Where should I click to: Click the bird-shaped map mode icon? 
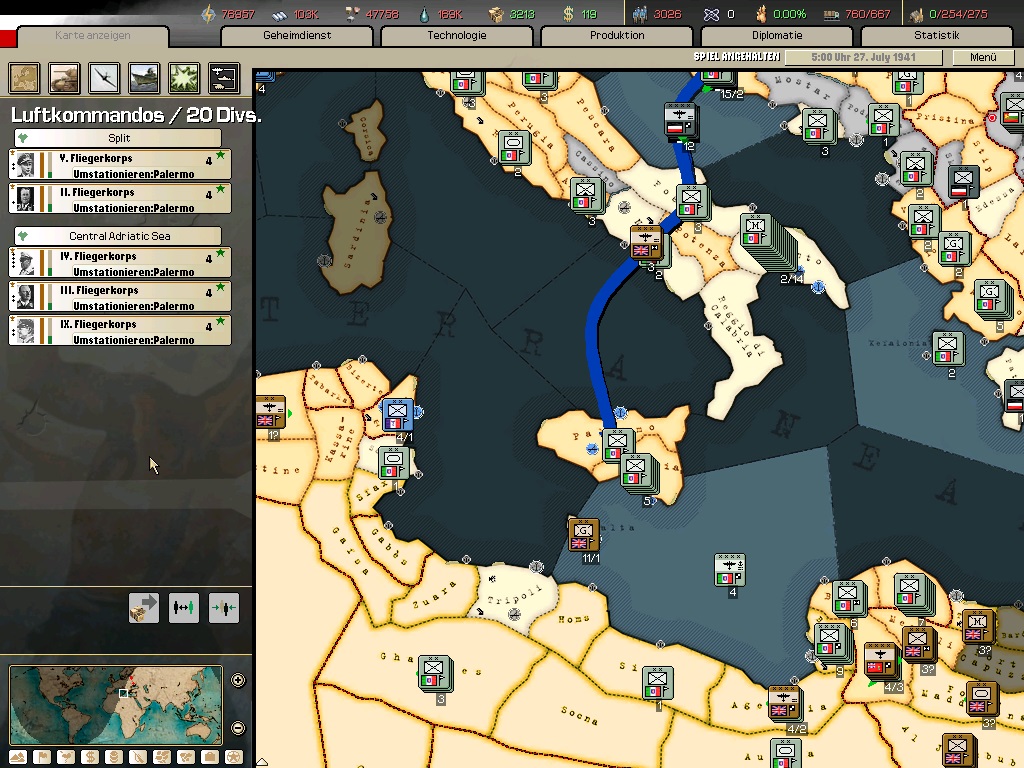(x=66, y=758)
